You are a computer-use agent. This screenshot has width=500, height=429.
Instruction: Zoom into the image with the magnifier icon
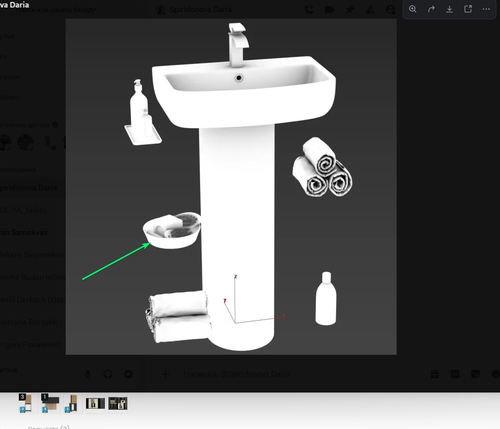pos(413,9)
